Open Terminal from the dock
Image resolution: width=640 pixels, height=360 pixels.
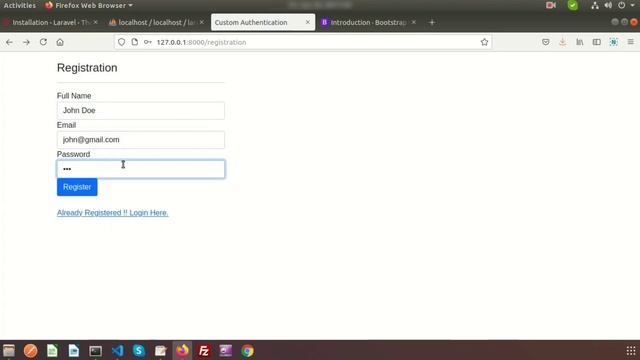[96, 351]
